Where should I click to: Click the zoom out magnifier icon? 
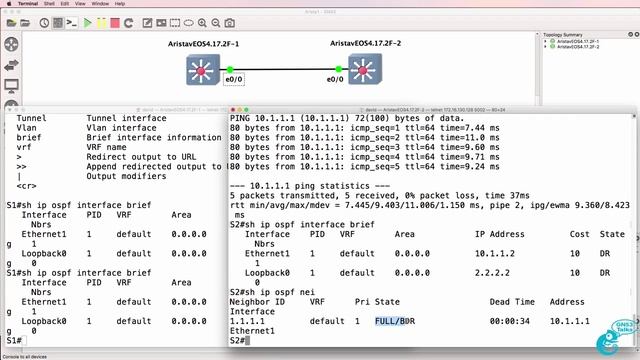pyautogui.click(x=216, y=23)
